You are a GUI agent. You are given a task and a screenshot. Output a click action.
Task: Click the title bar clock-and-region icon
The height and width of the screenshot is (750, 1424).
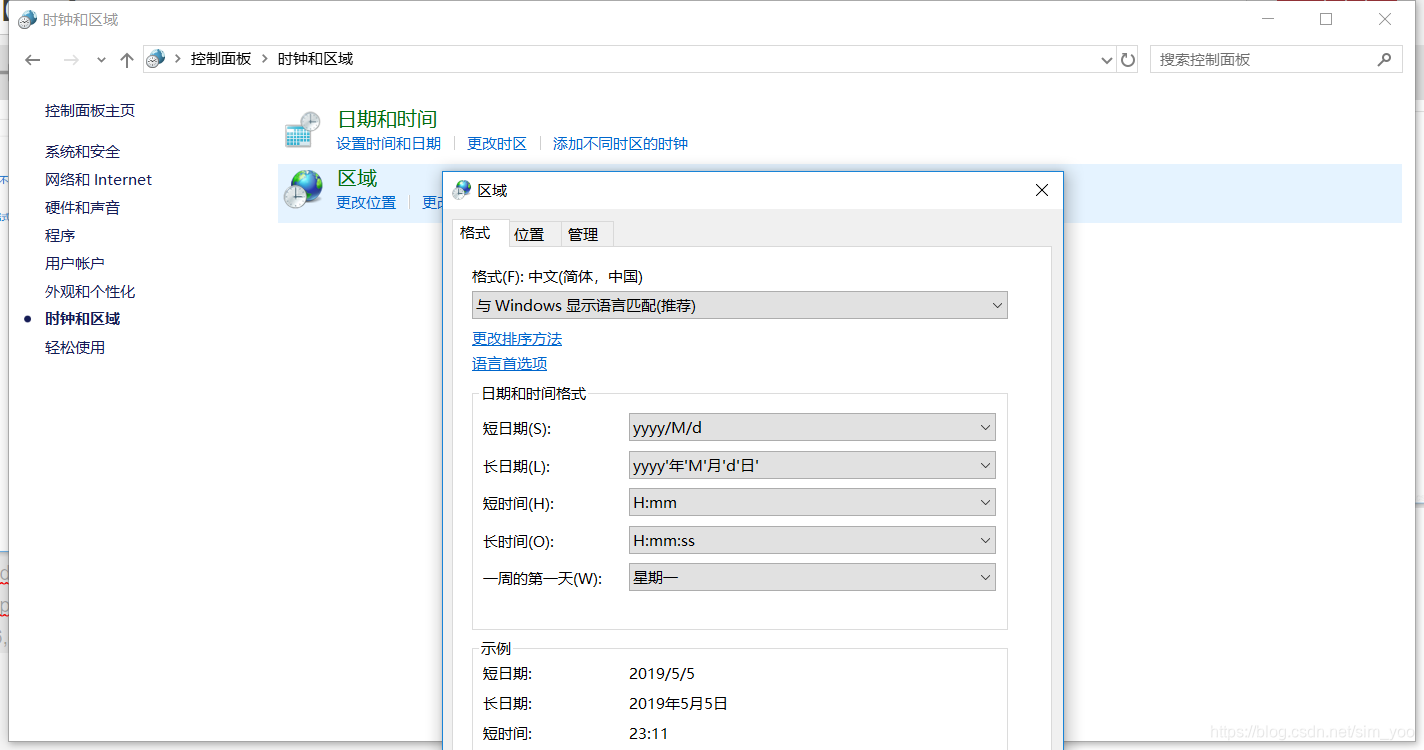pos(27,20)
